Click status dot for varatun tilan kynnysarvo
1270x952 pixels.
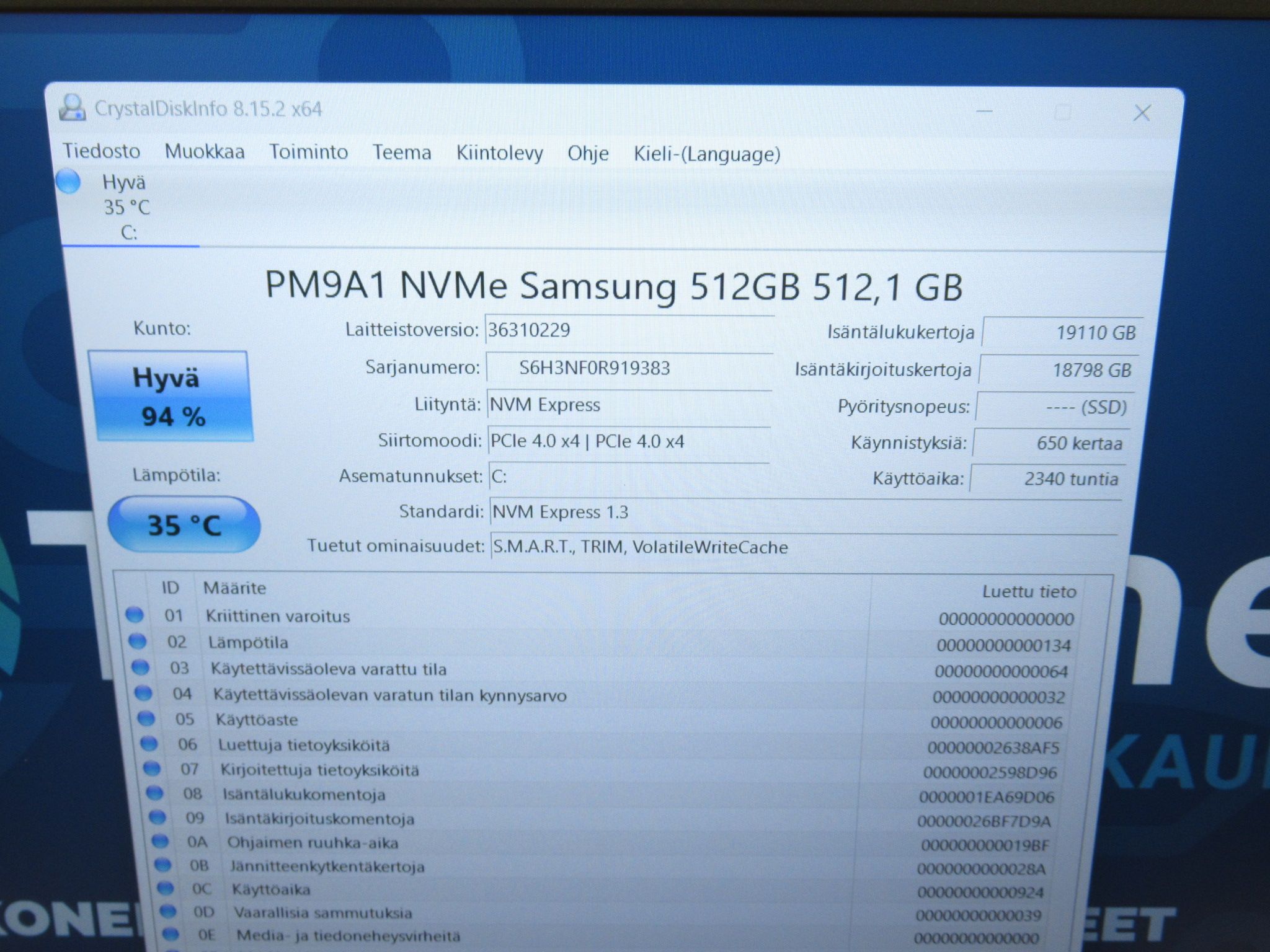143,693
